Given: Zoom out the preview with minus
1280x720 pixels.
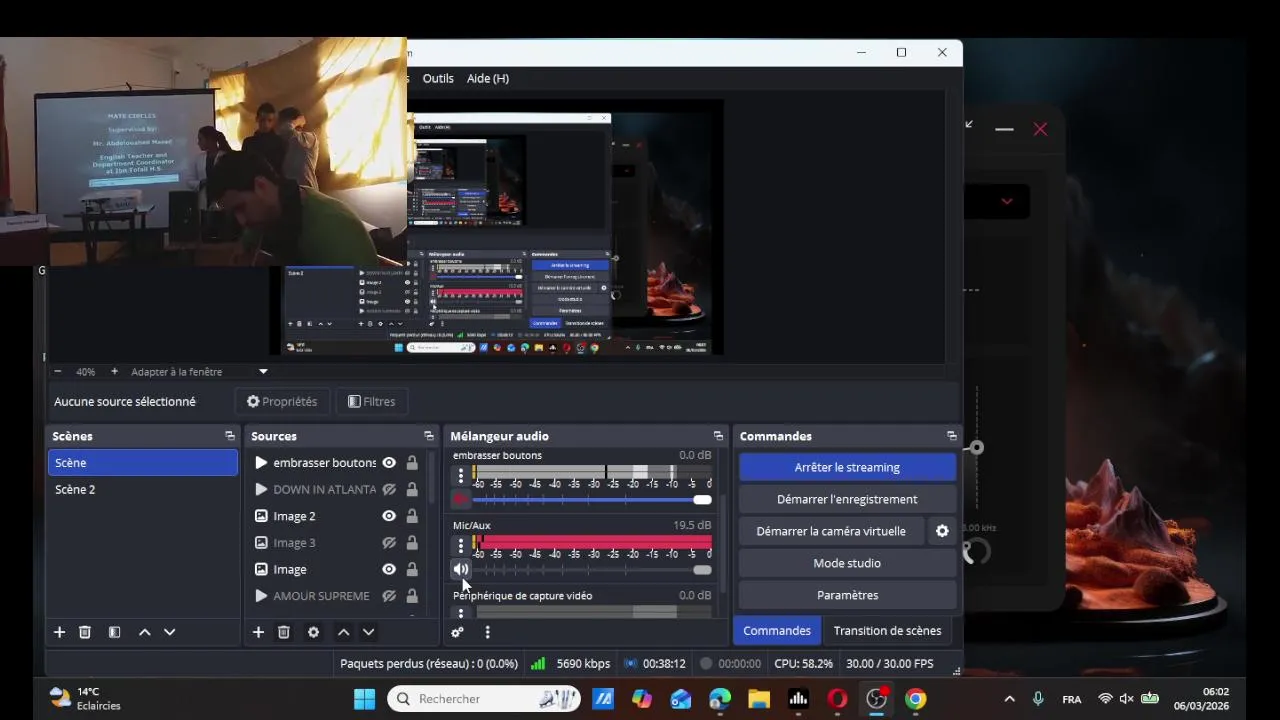Looking at the screenshot, I should [x=57, y=371].
